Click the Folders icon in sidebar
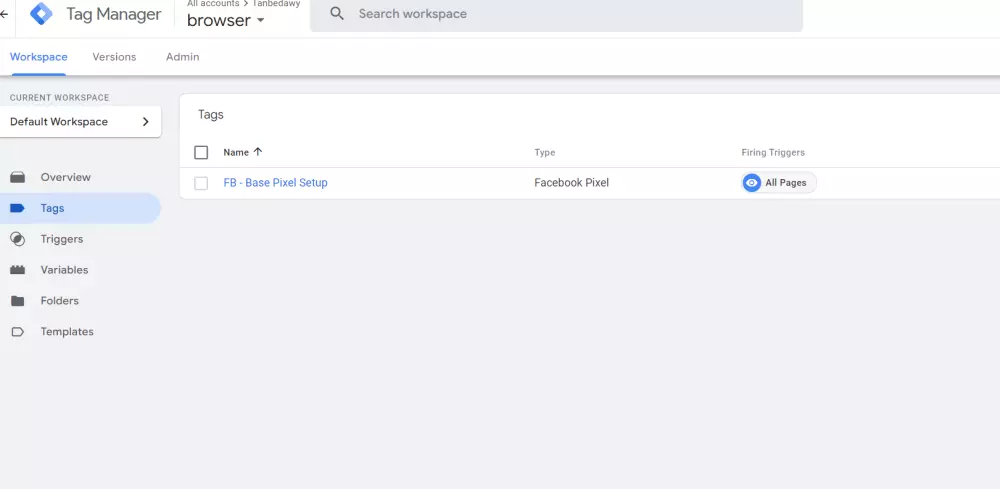Image resolution: width=1000 pixels, height=489 pixels. 18,301
